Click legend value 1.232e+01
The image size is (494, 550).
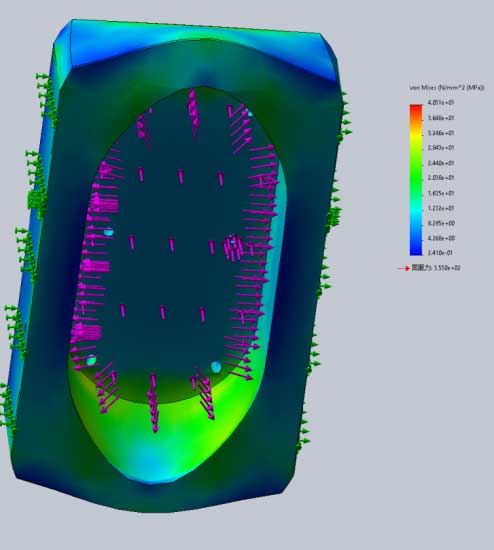pyautogui.click(x=441, y=208)
